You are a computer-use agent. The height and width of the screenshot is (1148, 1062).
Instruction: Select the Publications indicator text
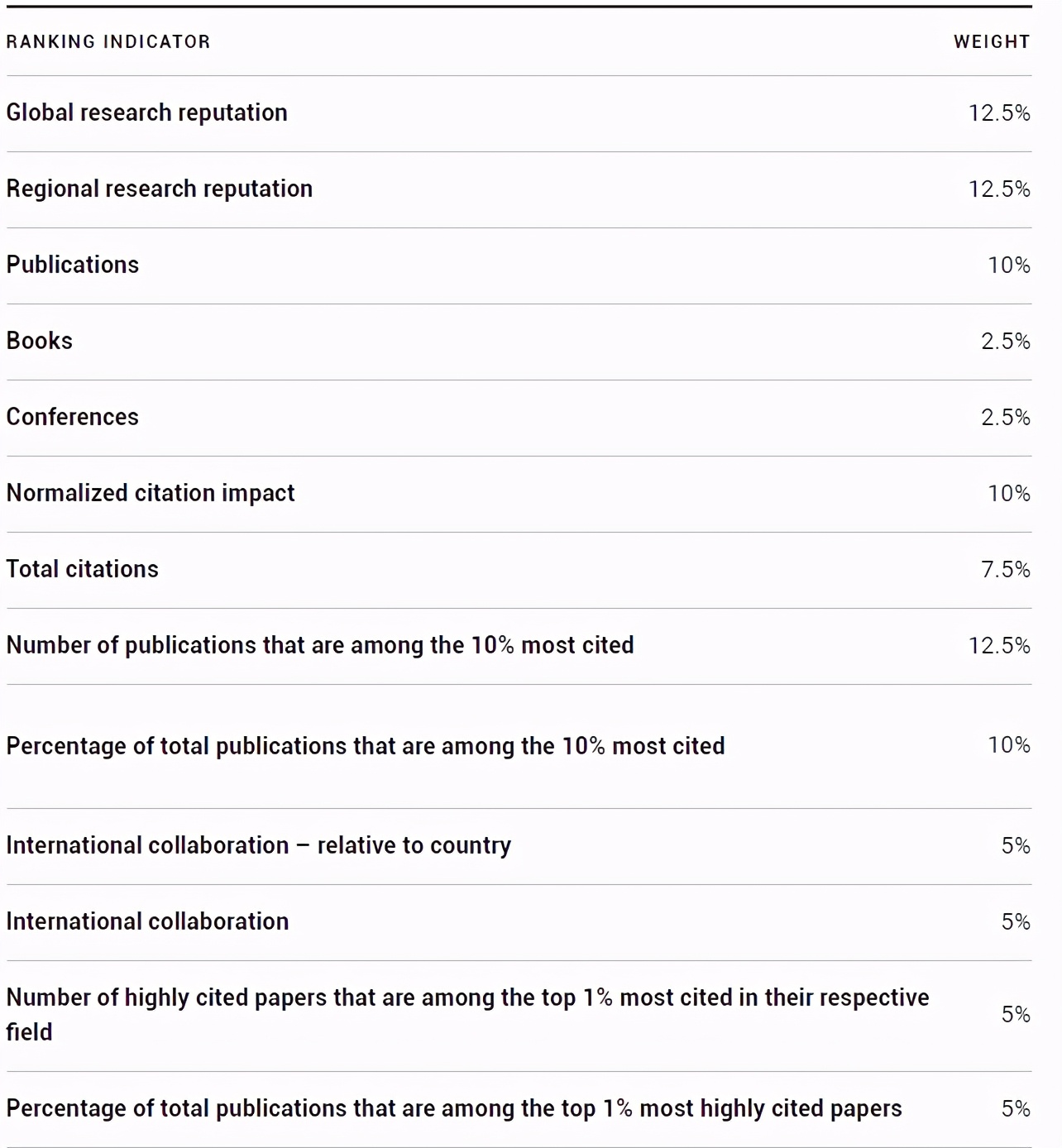73,265
